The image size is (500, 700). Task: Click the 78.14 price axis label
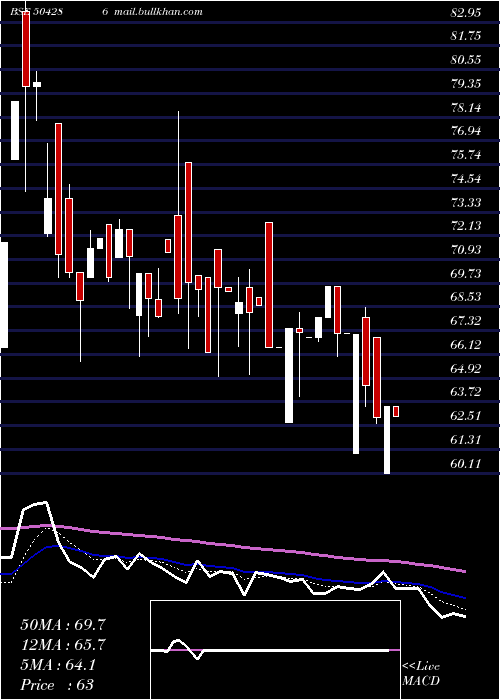466,108
